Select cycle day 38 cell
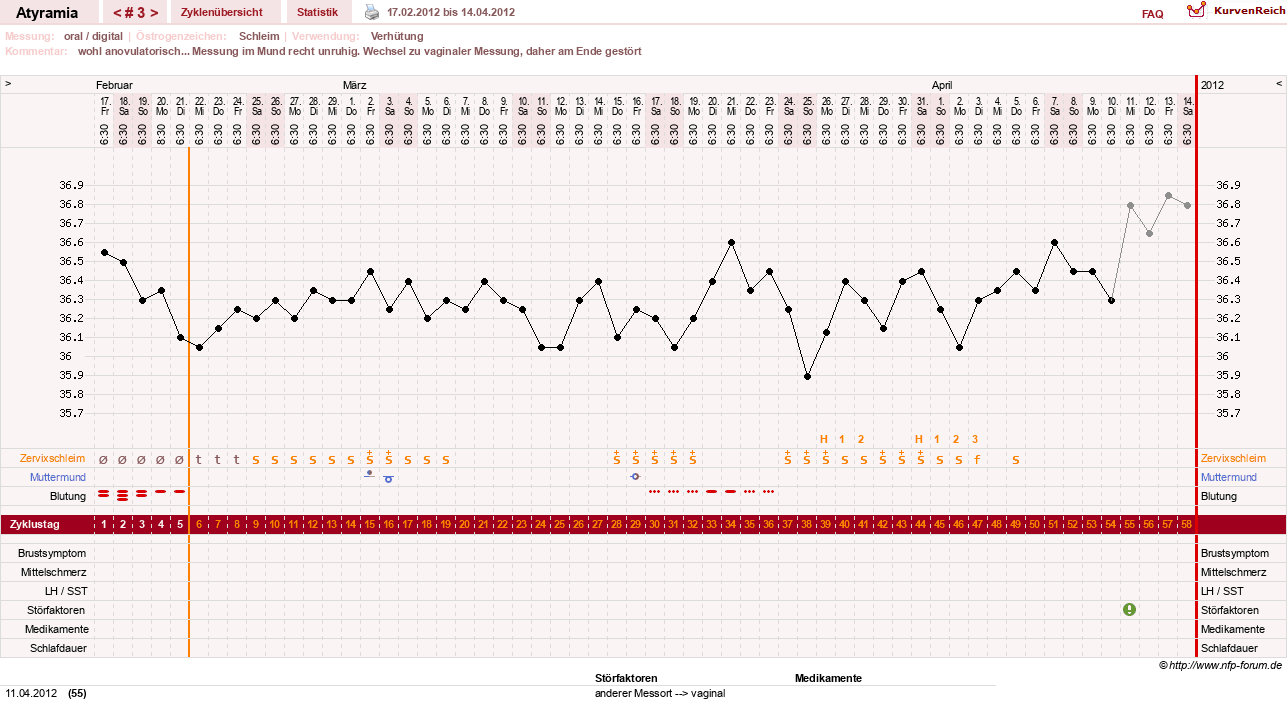The height and width of the screenshot is (717, 1287). (x=807, y=524)
